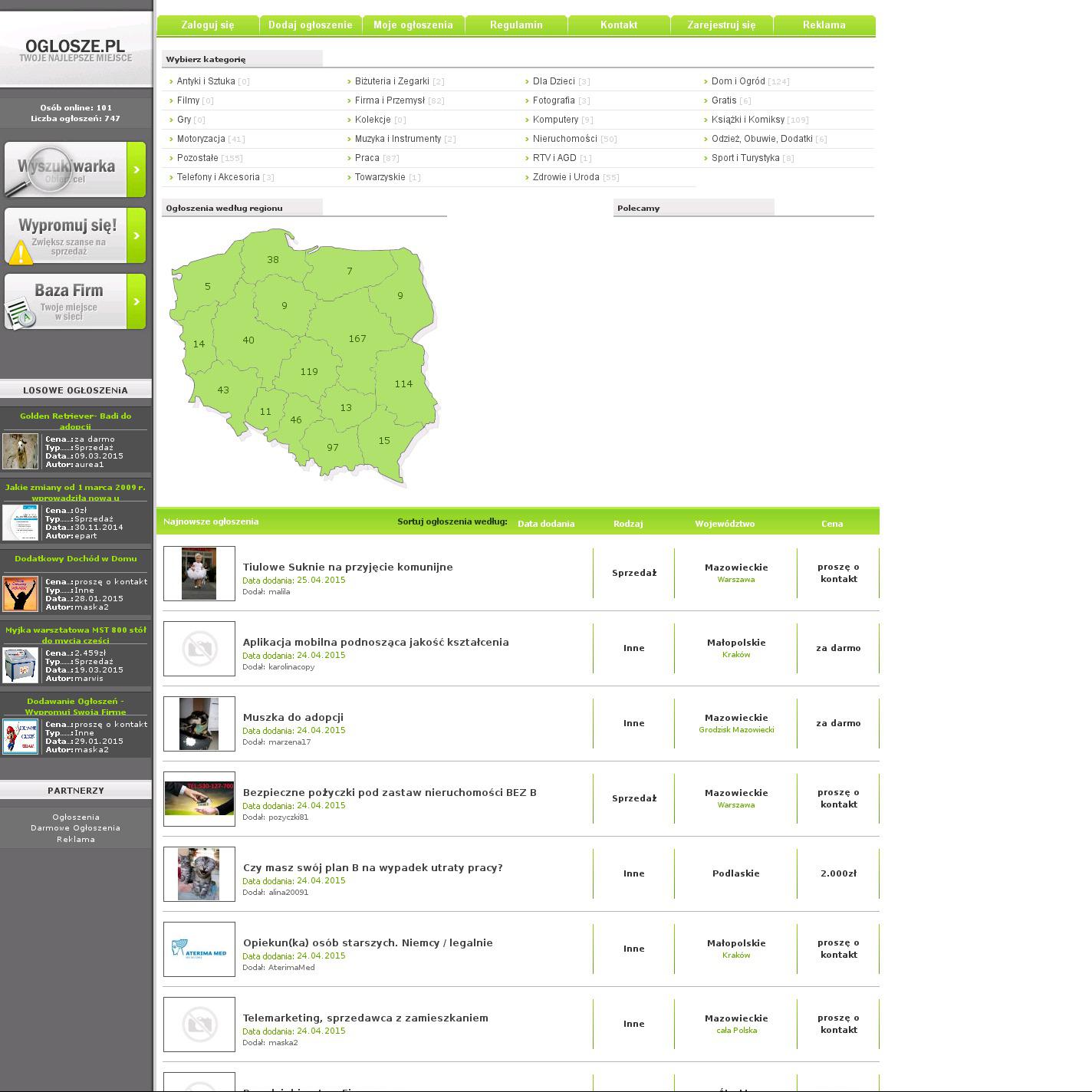Sort listings by Cena

832,524
